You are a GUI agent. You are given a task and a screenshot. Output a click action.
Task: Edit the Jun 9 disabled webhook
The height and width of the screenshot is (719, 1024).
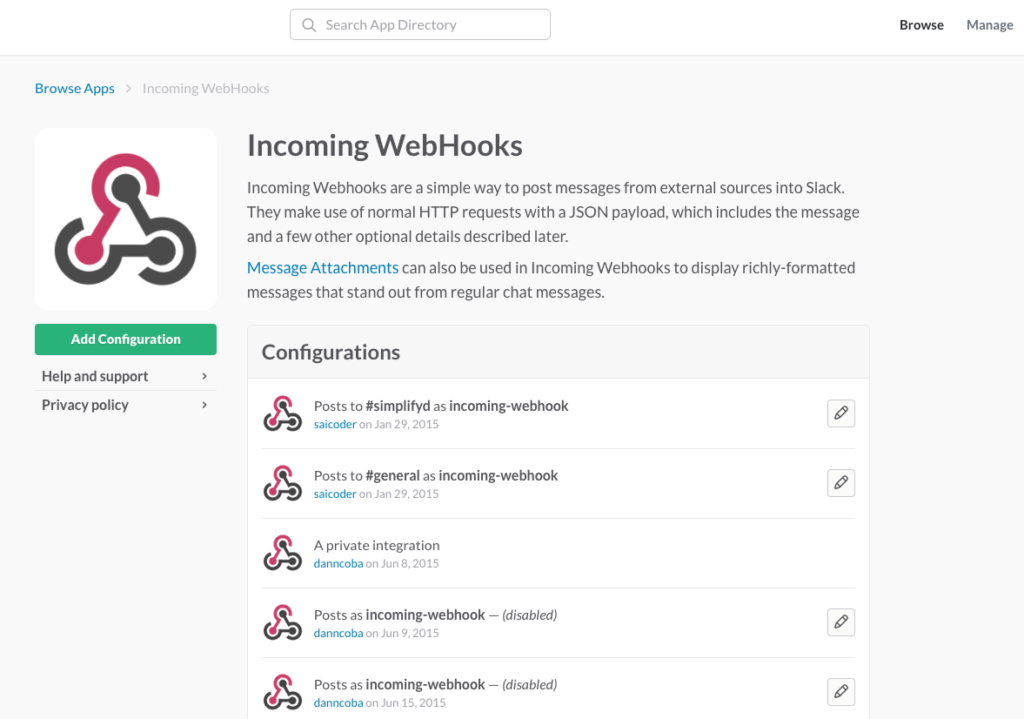point(840,622)
